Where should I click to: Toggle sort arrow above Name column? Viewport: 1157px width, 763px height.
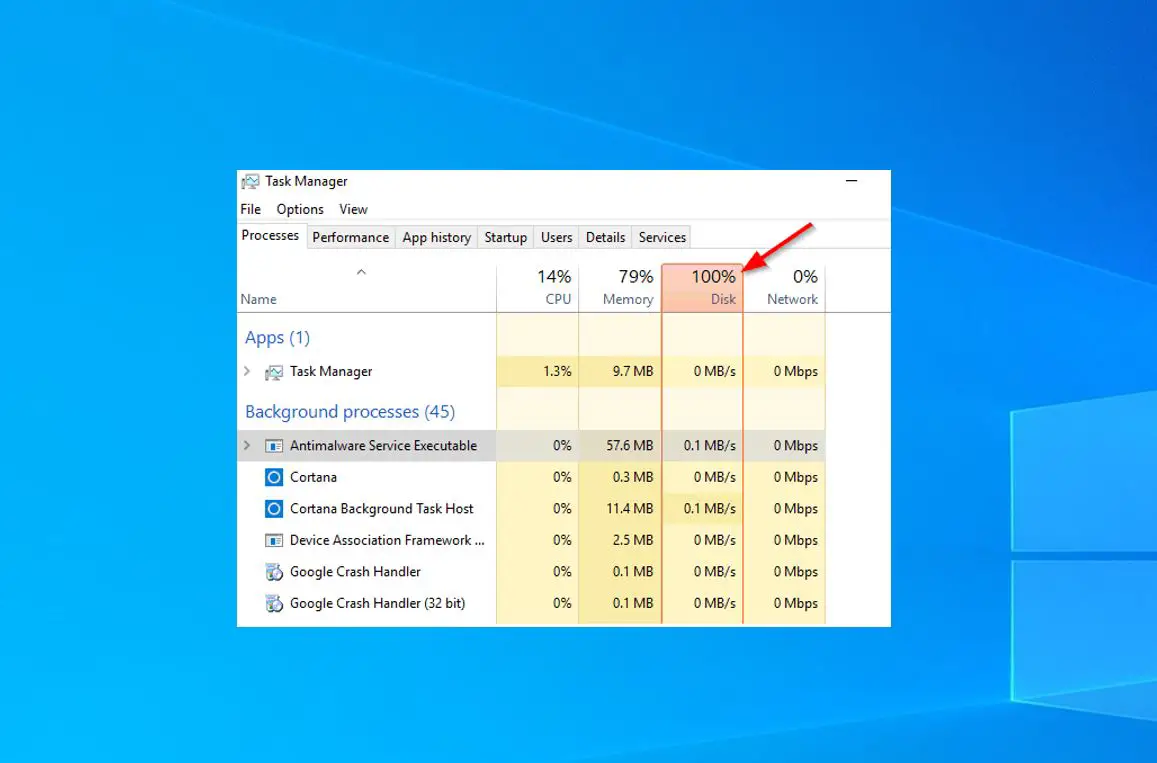point(362,272)
